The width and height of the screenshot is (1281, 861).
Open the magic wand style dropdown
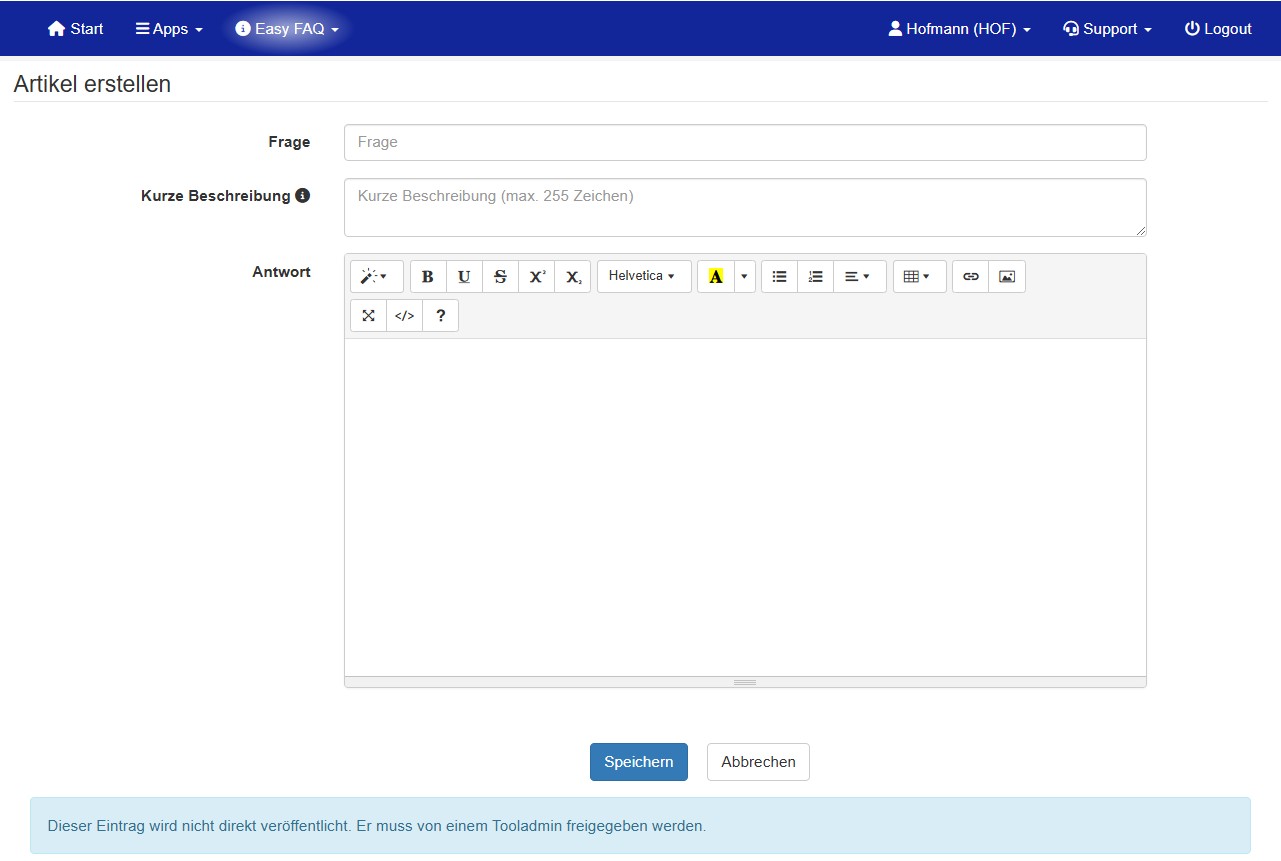coord(377,277)
